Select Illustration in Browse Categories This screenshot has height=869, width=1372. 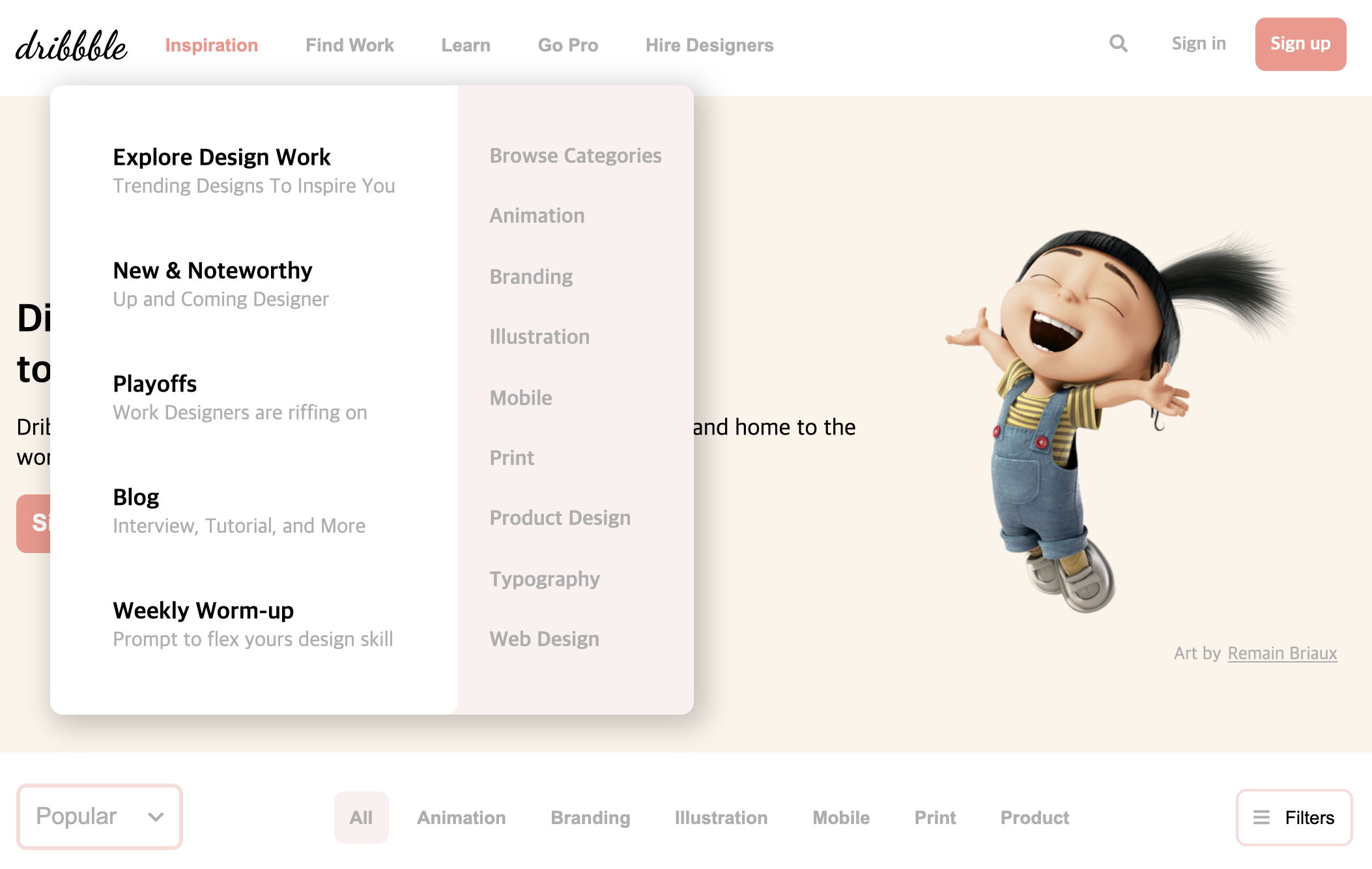point(539,337)
